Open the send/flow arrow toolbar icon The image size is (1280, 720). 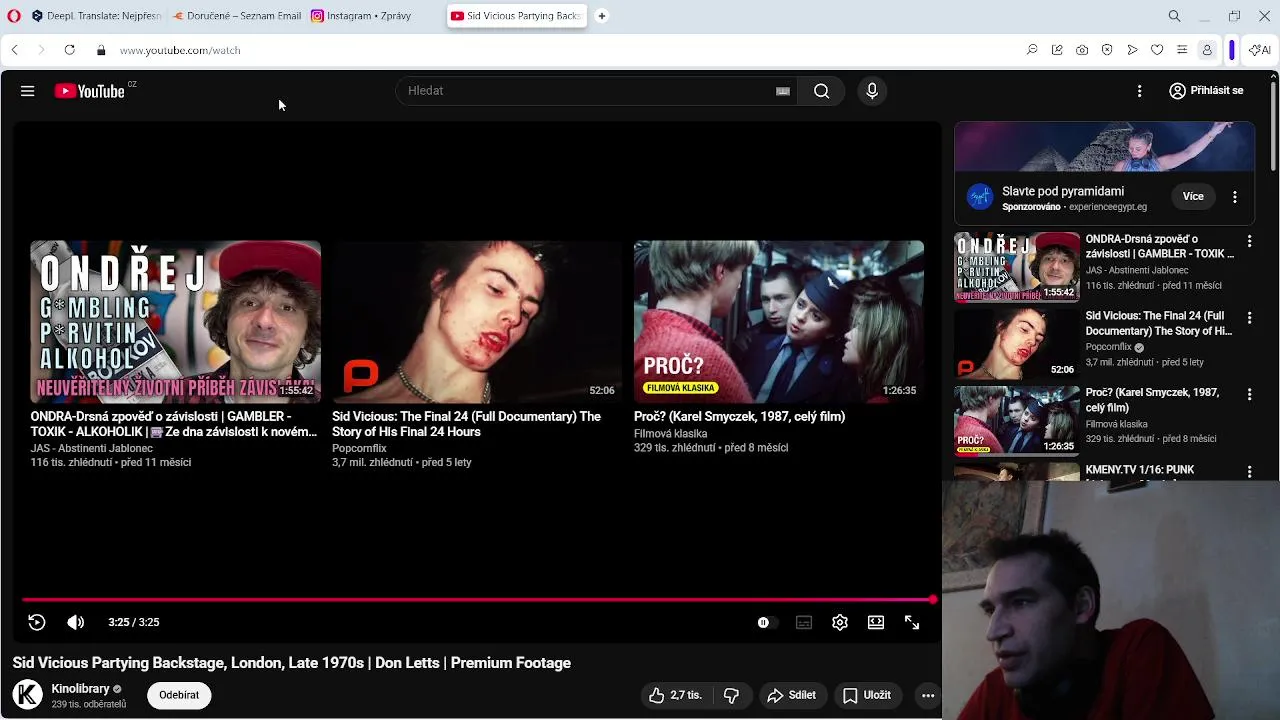[x=1132, y=50]
